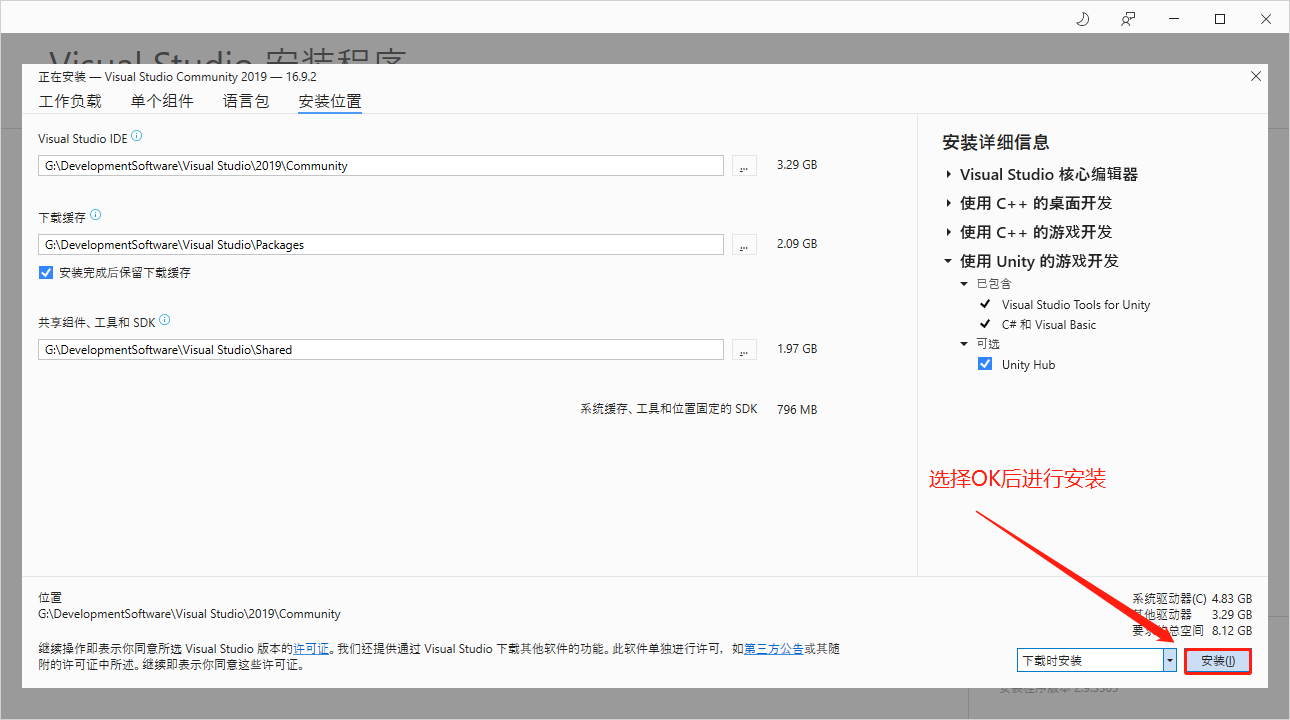Click the 3.29 GB IDE size value
Screen dimensions: 1290x720
(x=797, y=165)
